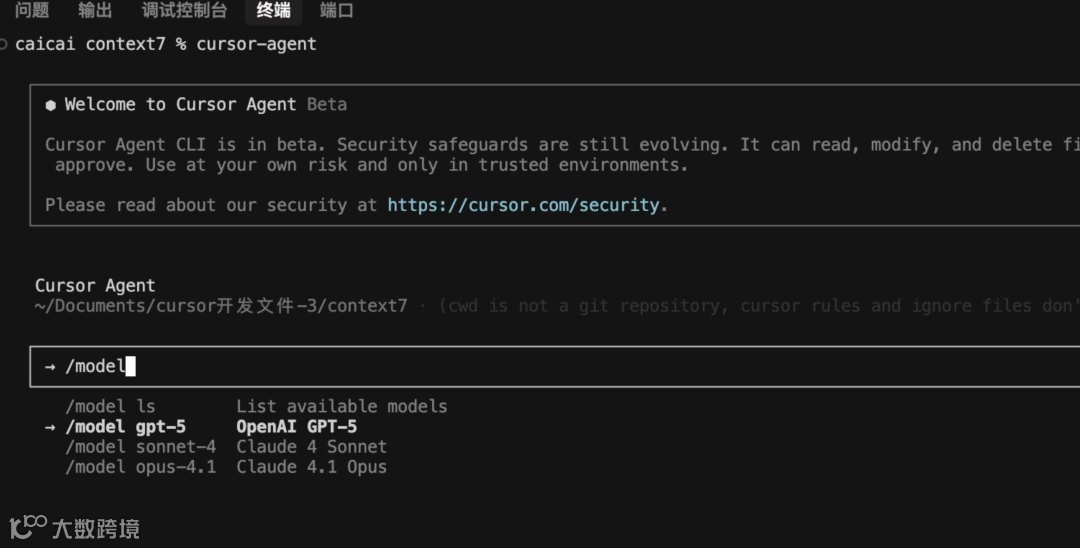1080x548 pixels.
Task: Open the 输出 tab
Action: [95, 11]
